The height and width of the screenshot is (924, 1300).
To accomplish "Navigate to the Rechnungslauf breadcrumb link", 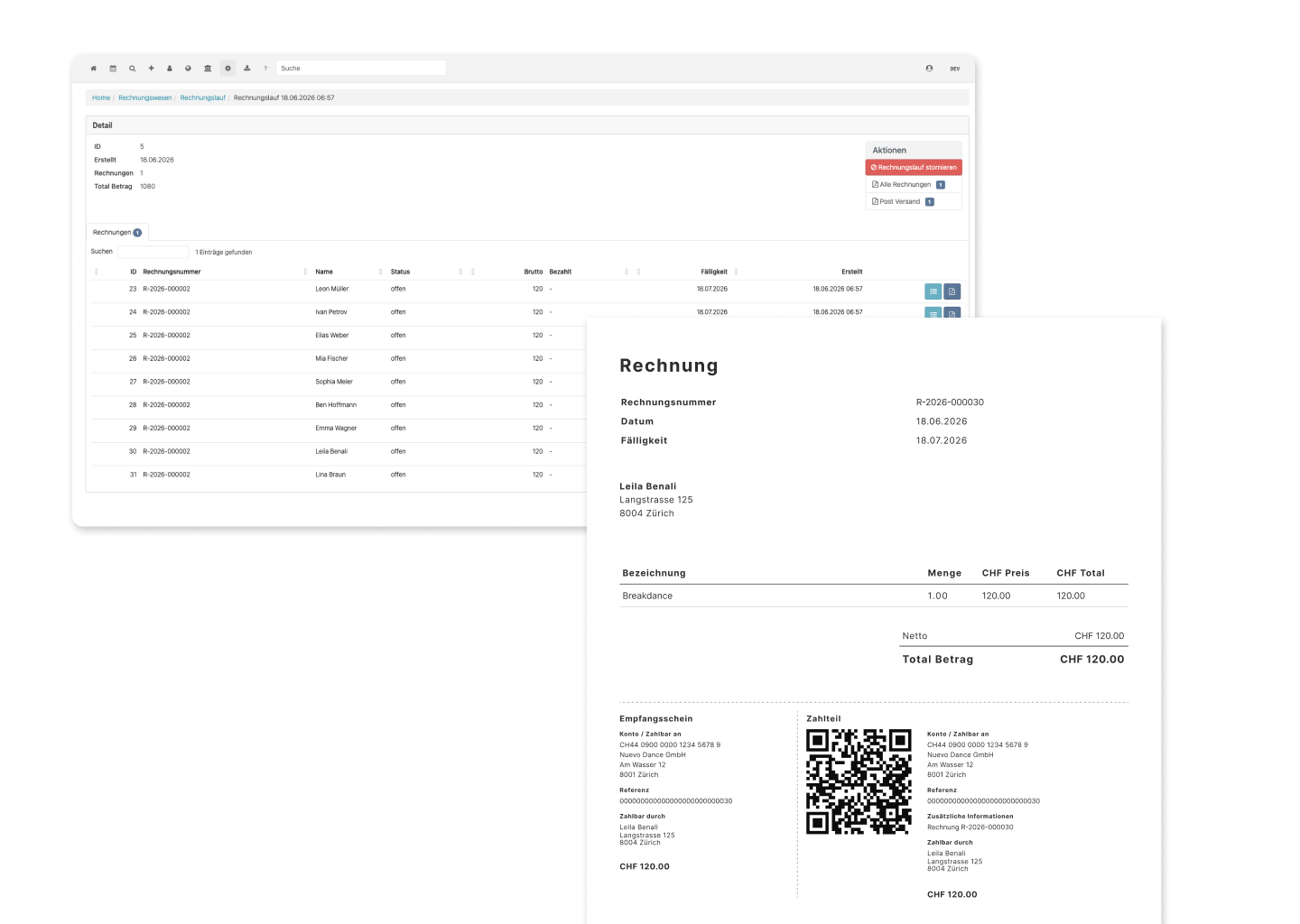I will pyautogui.click(x=203, y=97).
